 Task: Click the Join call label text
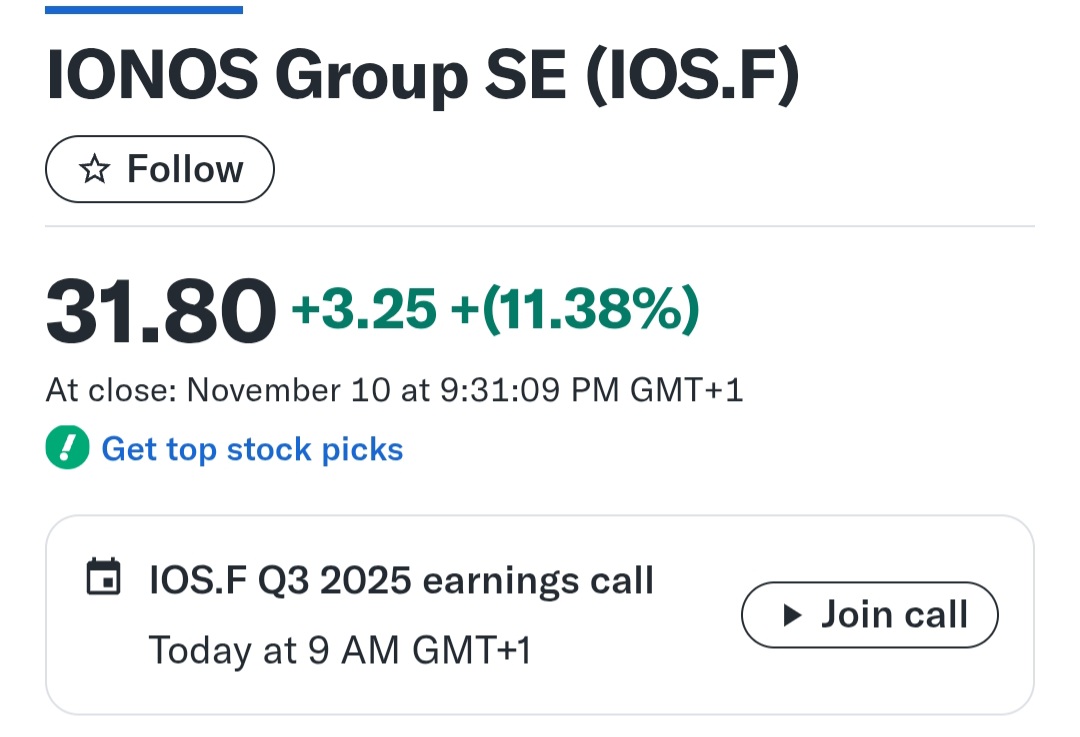pyautogui.click(x=895, y=614)
